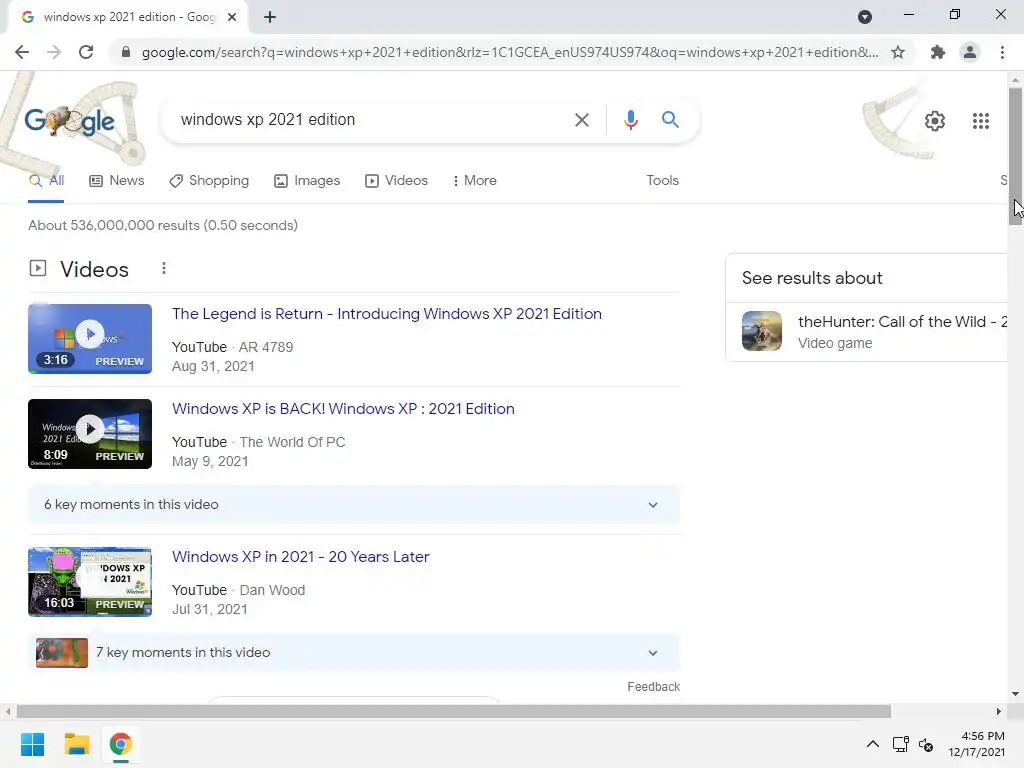
Task: Click the key moments small thumbnail
Action: [x=61, y=653]
